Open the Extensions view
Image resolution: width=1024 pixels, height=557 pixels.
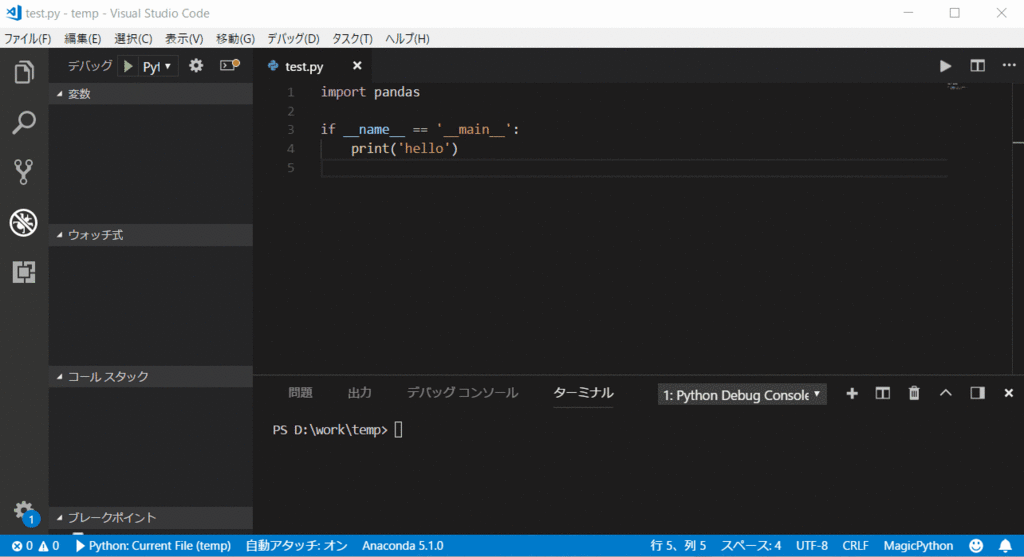(24, 272)
